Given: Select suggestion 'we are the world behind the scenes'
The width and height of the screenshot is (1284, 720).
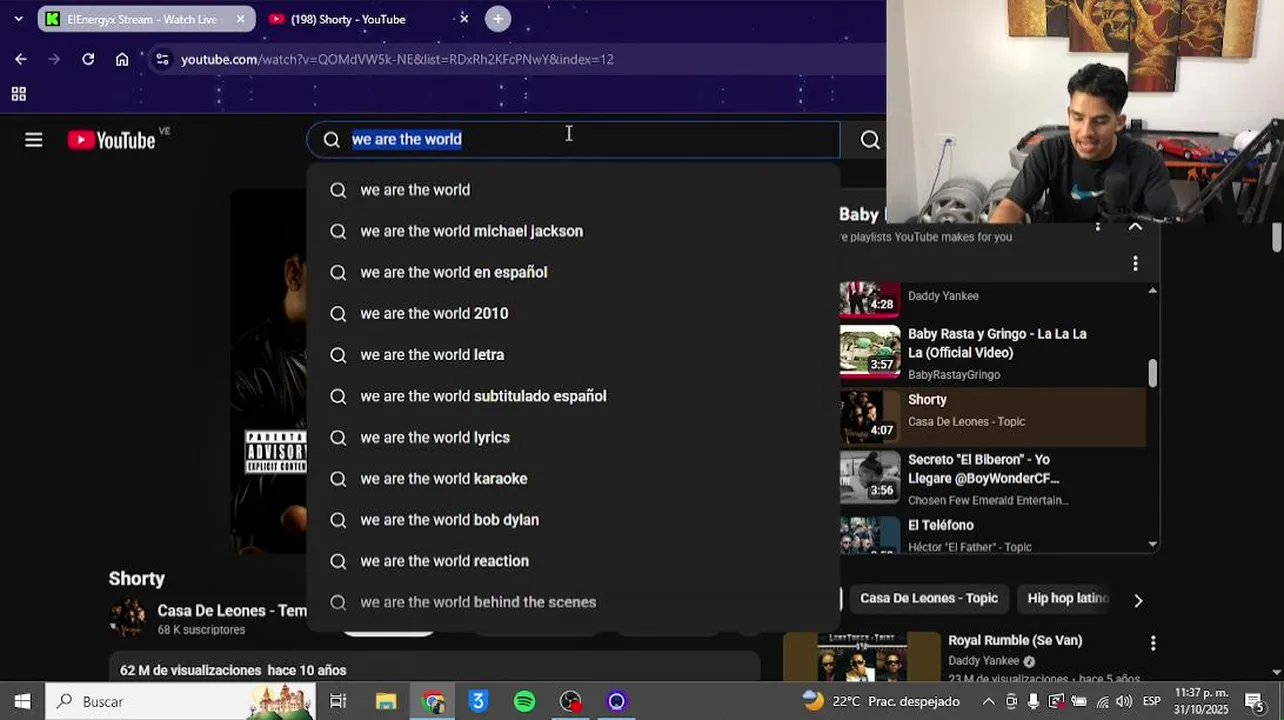Looking at the screenshot, I should pos(573,602).
